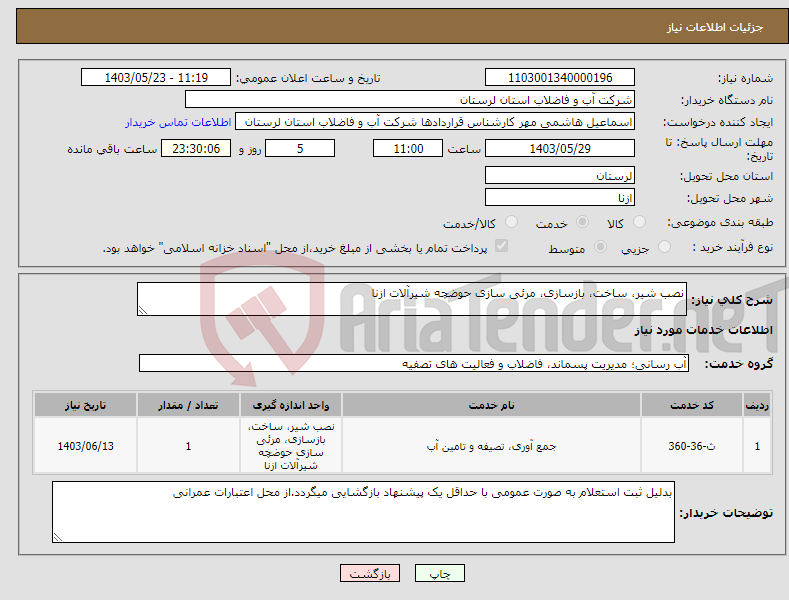789x600 pixels.
Task: Click the ردیف column header
Action: point(757,405)
